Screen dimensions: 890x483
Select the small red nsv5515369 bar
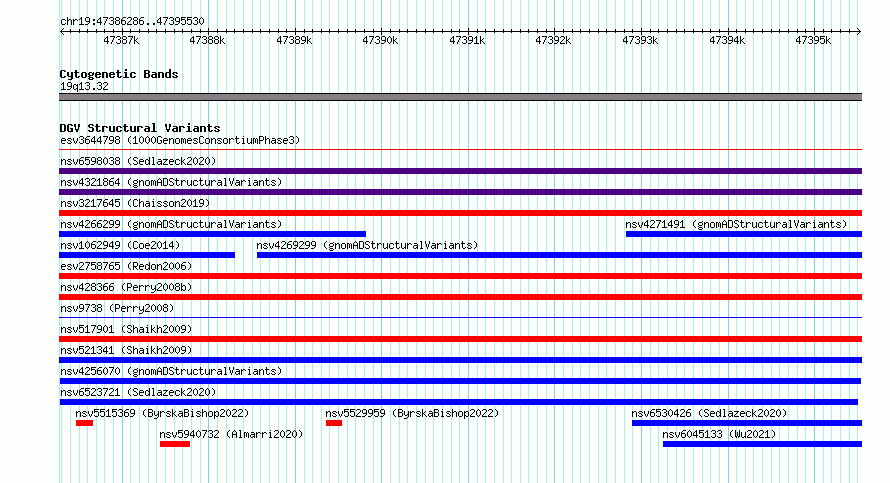pos(84,423)
